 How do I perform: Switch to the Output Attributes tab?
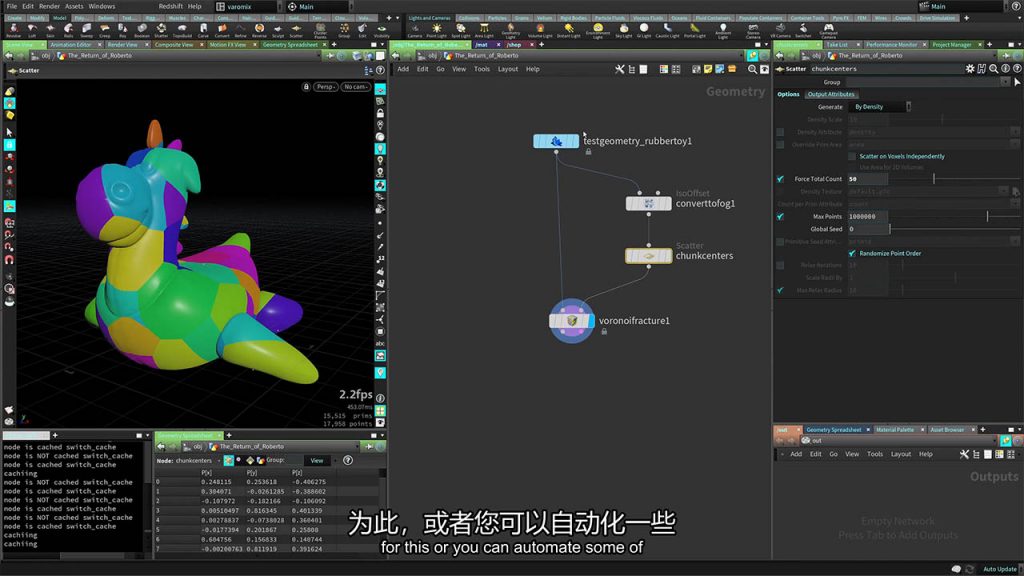[831, 94]
